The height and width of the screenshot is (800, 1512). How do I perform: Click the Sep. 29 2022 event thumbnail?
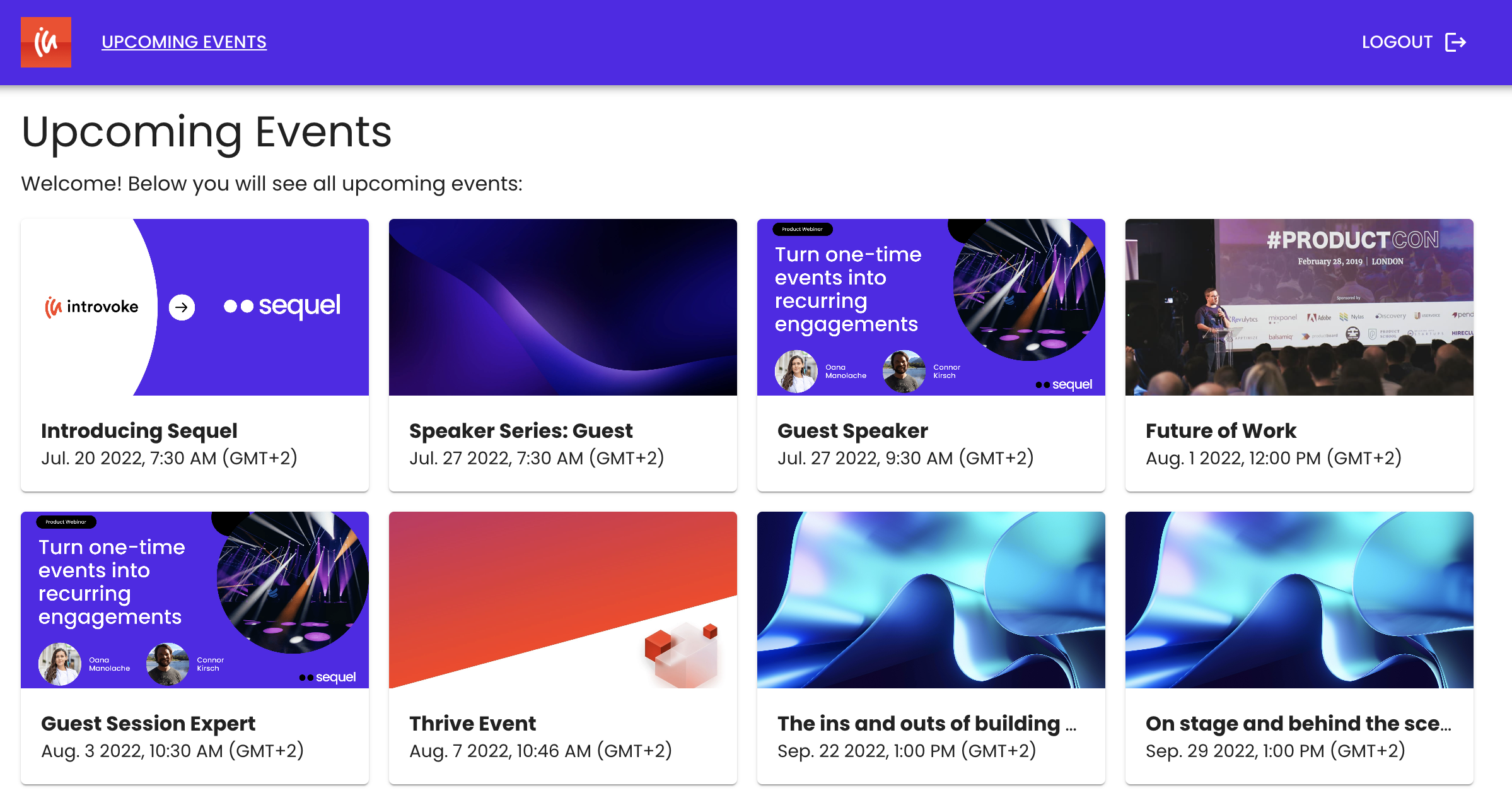(1299, 599)
